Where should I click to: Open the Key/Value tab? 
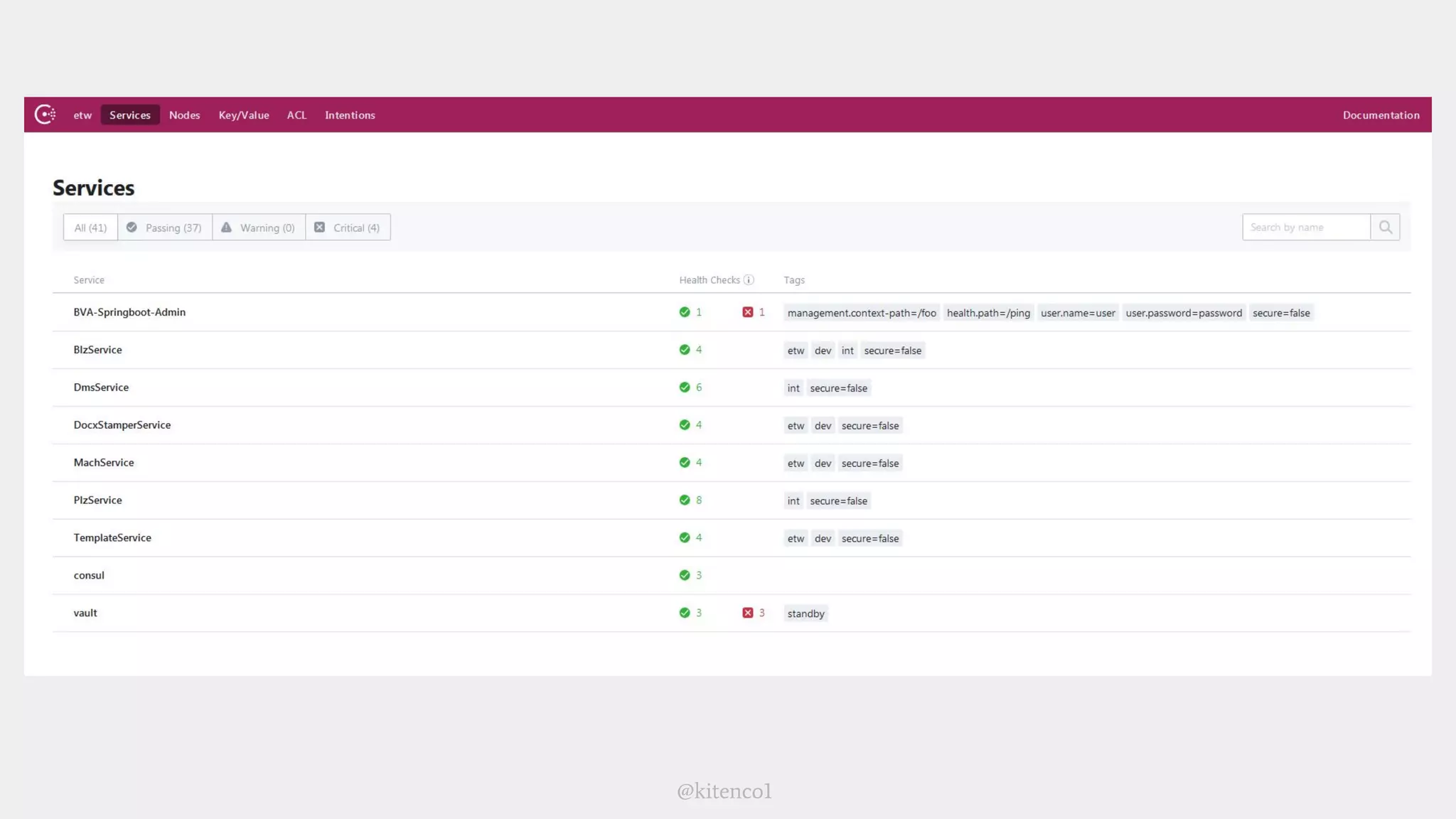[x=243, y=115]
